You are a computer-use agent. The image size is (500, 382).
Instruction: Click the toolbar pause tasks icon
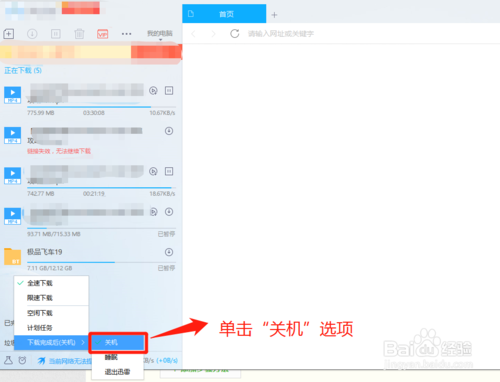pyautogui.click(x=56, y=34)
